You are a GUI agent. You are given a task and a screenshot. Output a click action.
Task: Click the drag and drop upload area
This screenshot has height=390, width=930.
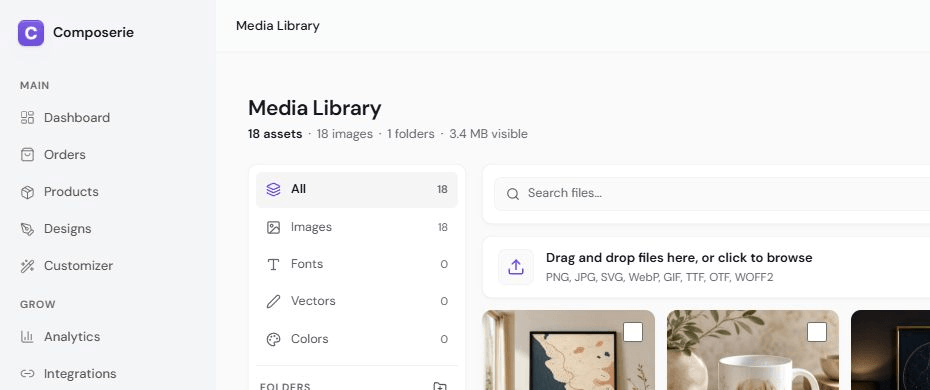click(706, 267)
